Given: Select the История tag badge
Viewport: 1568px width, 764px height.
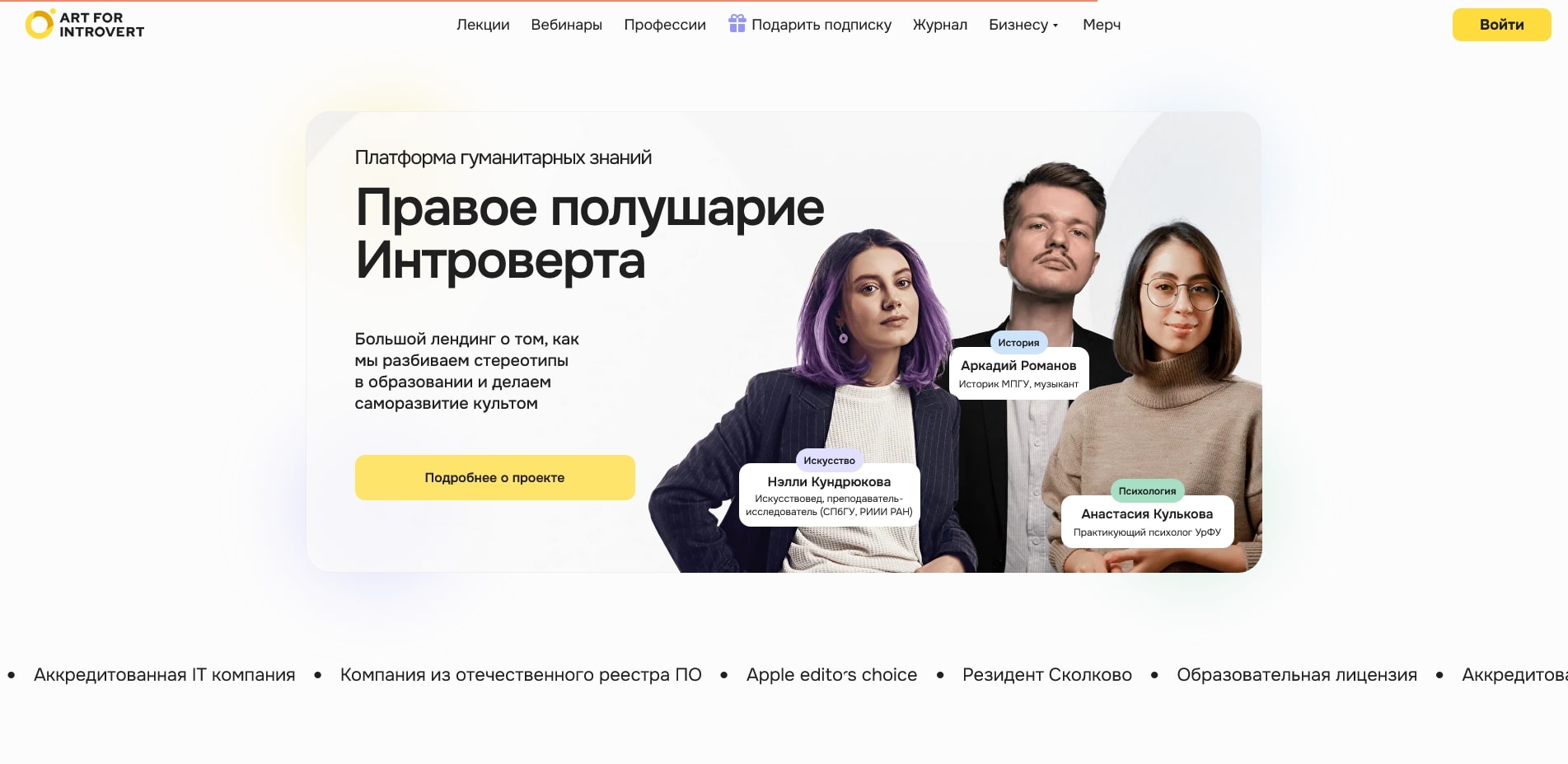Looking at the screenshot, I should pos(1018,342).
